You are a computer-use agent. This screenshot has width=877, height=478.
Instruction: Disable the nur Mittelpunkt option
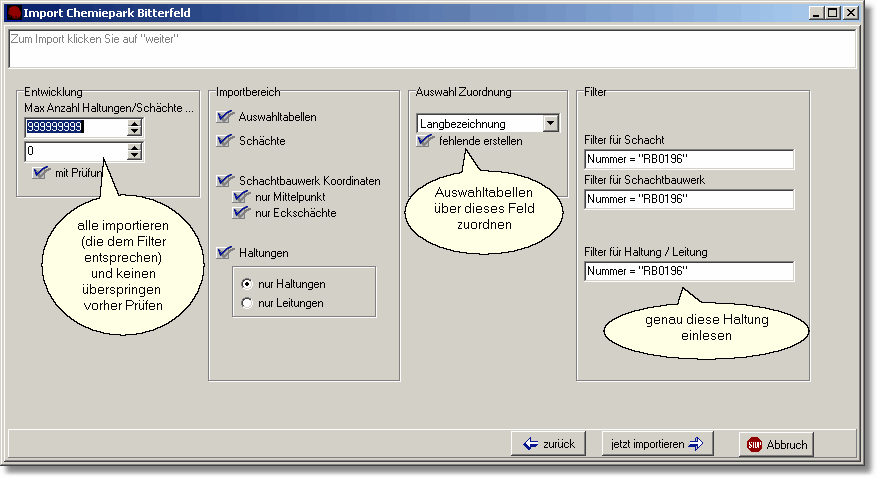[x=240, y=197]
